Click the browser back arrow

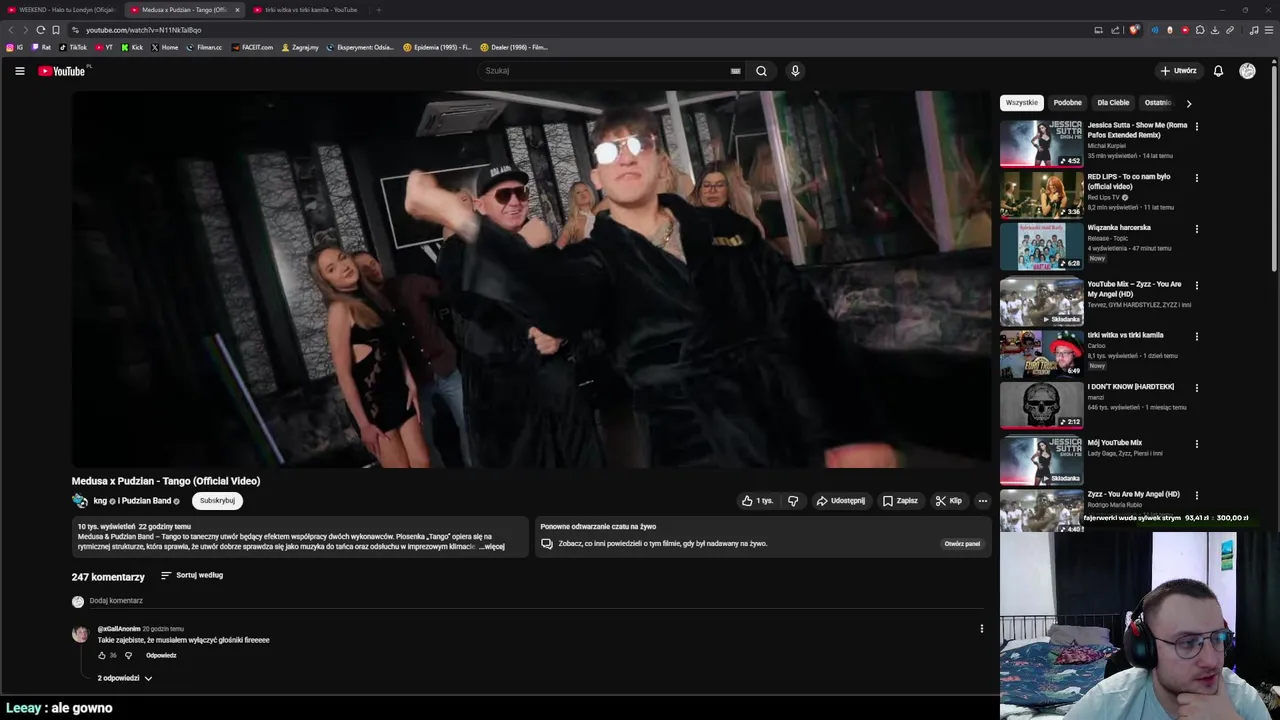click(11, 30)
